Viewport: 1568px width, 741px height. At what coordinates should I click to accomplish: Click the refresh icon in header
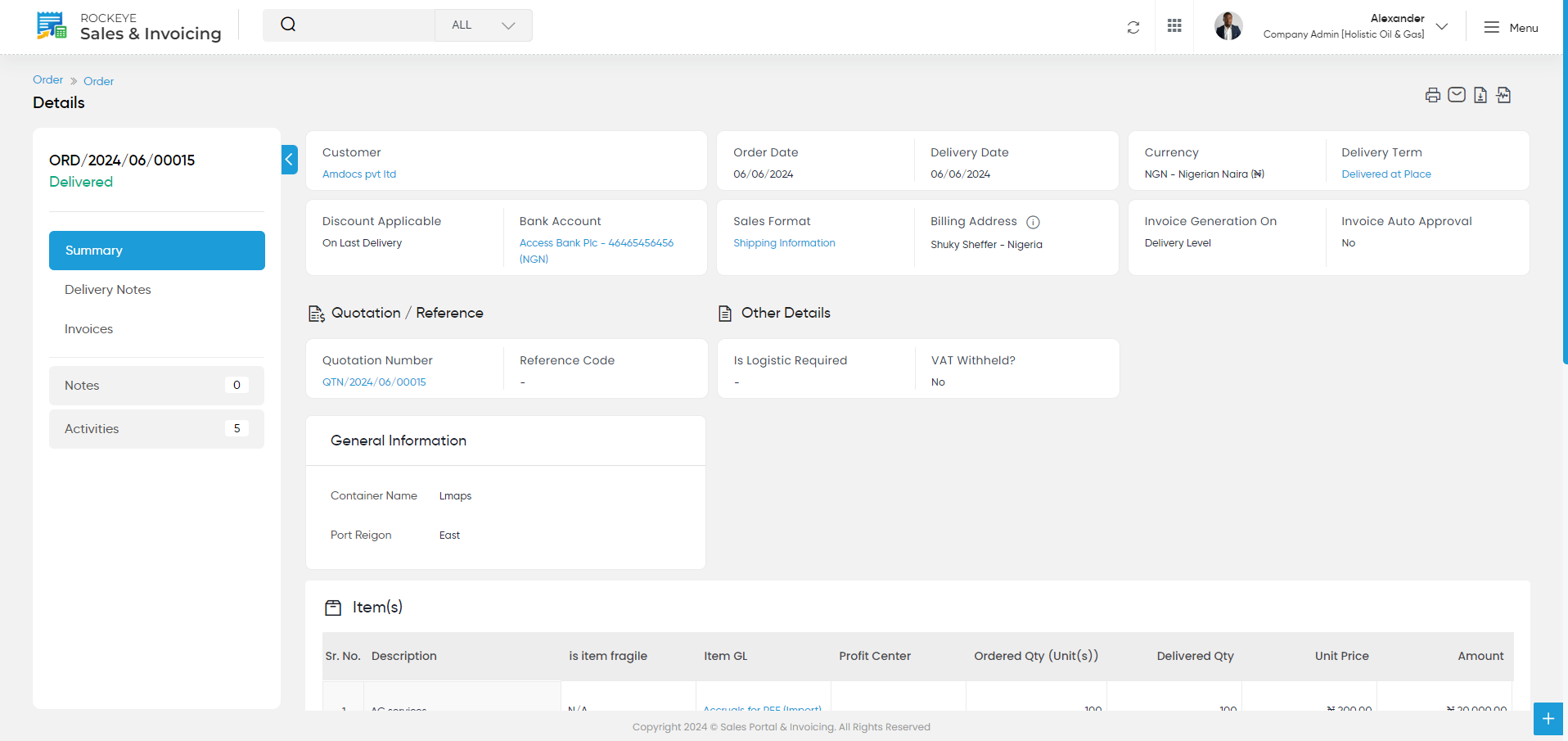click(1133, 28)
